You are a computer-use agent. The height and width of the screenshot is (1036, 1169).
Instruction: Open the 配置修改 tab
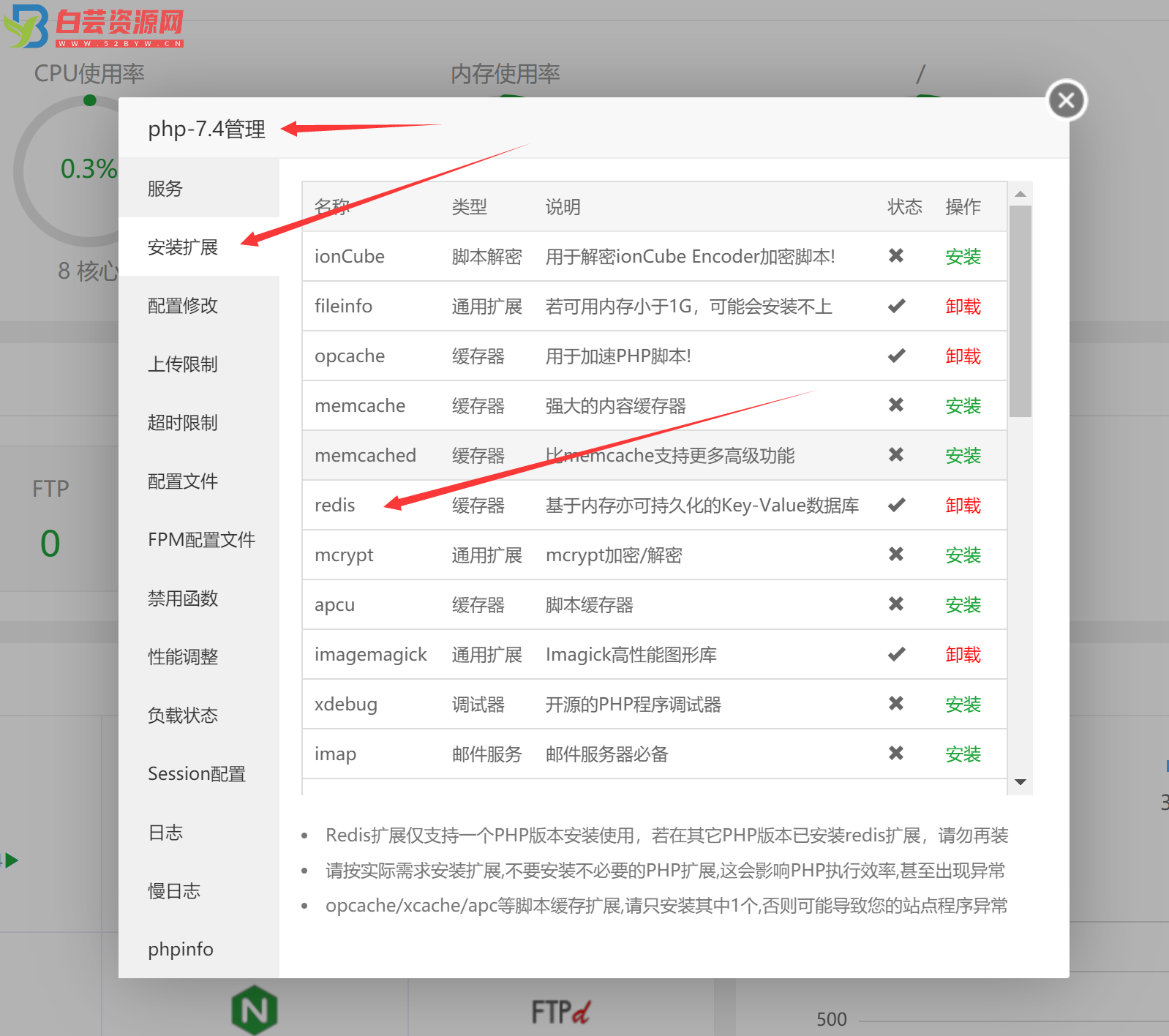tap(199, 306)
